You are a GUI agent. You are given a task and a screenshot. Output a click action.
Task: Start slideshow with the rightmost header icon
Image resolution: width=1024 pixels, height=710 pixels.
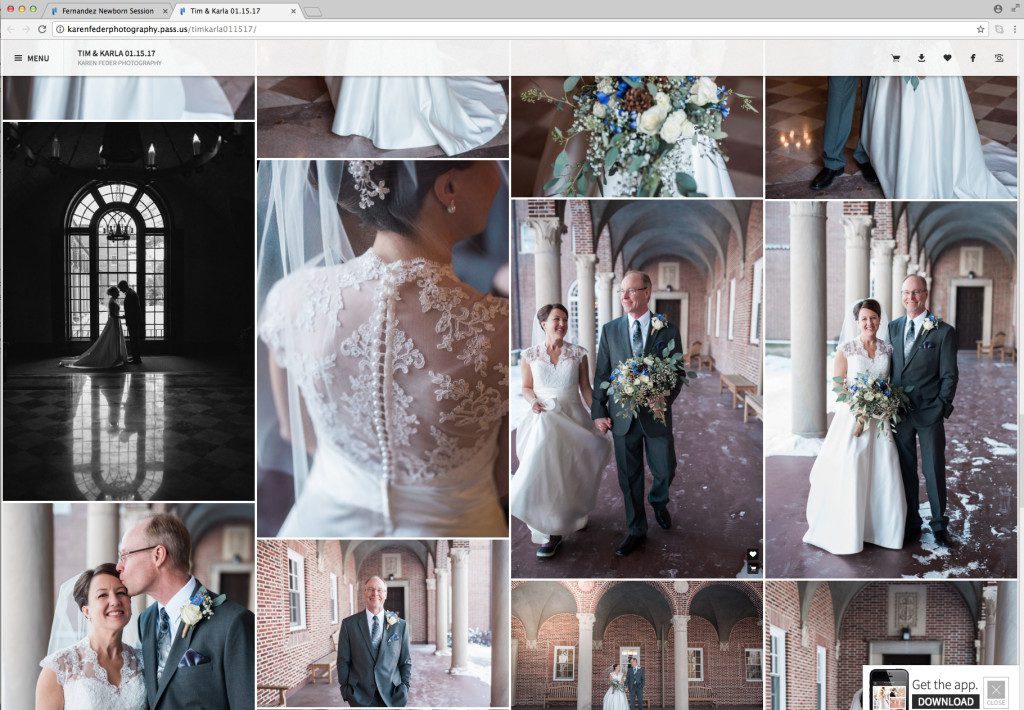click(x=999, y=58)
